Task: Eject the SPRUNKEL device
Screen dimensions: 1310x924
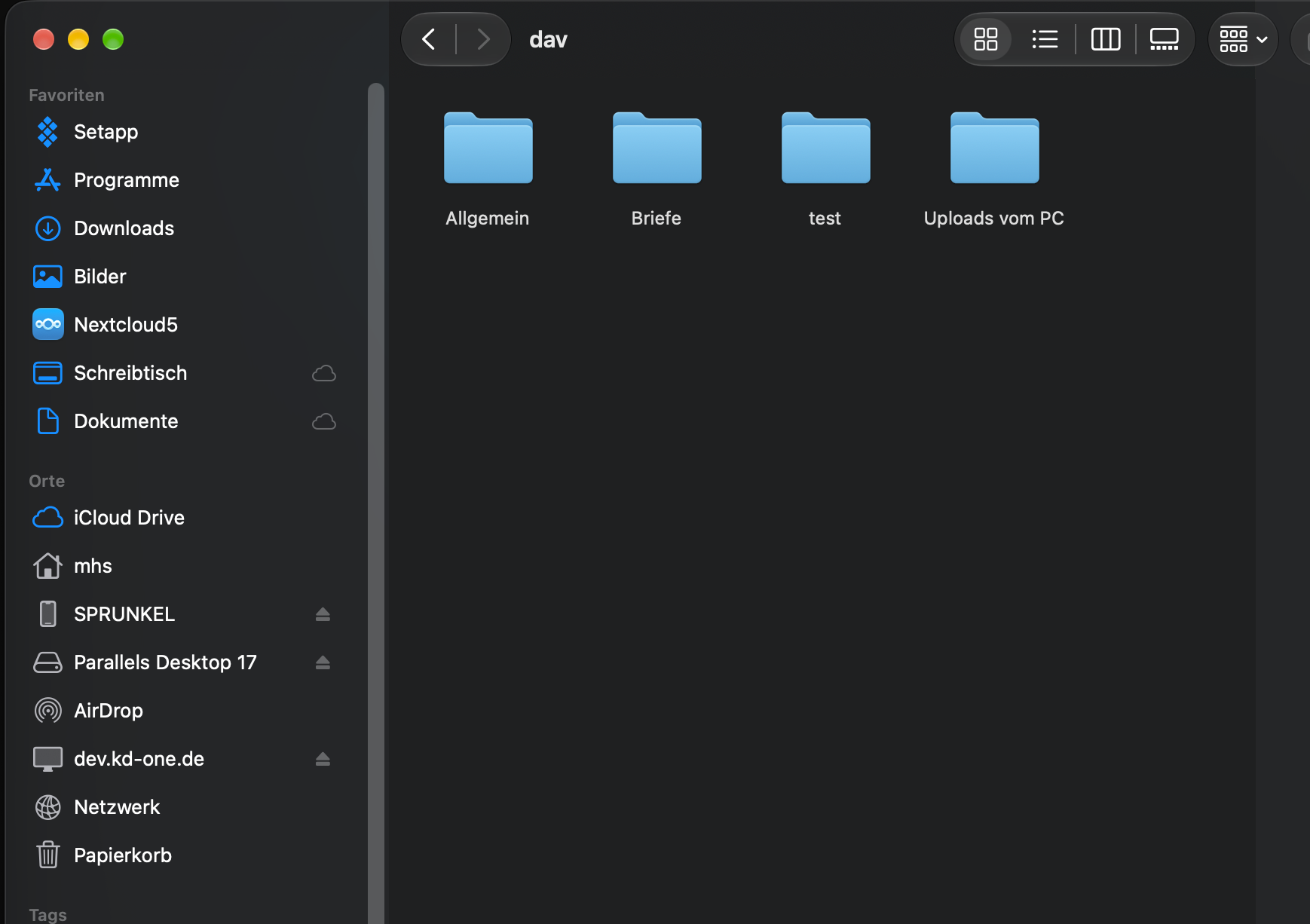Action: point(323,614)
